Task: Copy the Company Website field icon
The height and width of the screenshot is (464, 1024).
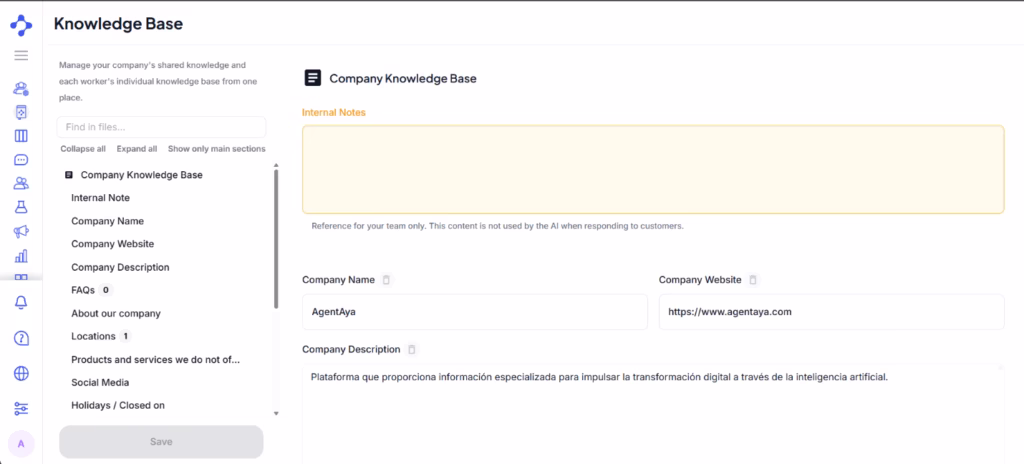Action: 753,280
